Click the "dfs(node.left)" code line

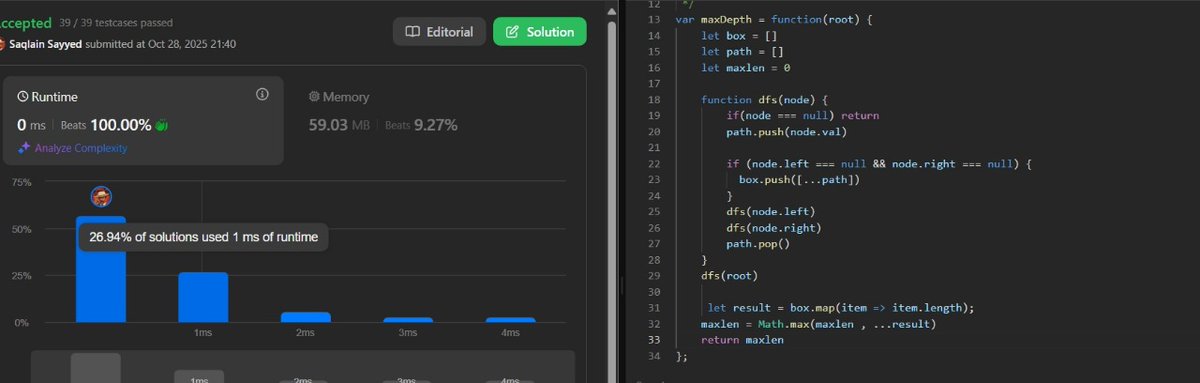point(771,212)
